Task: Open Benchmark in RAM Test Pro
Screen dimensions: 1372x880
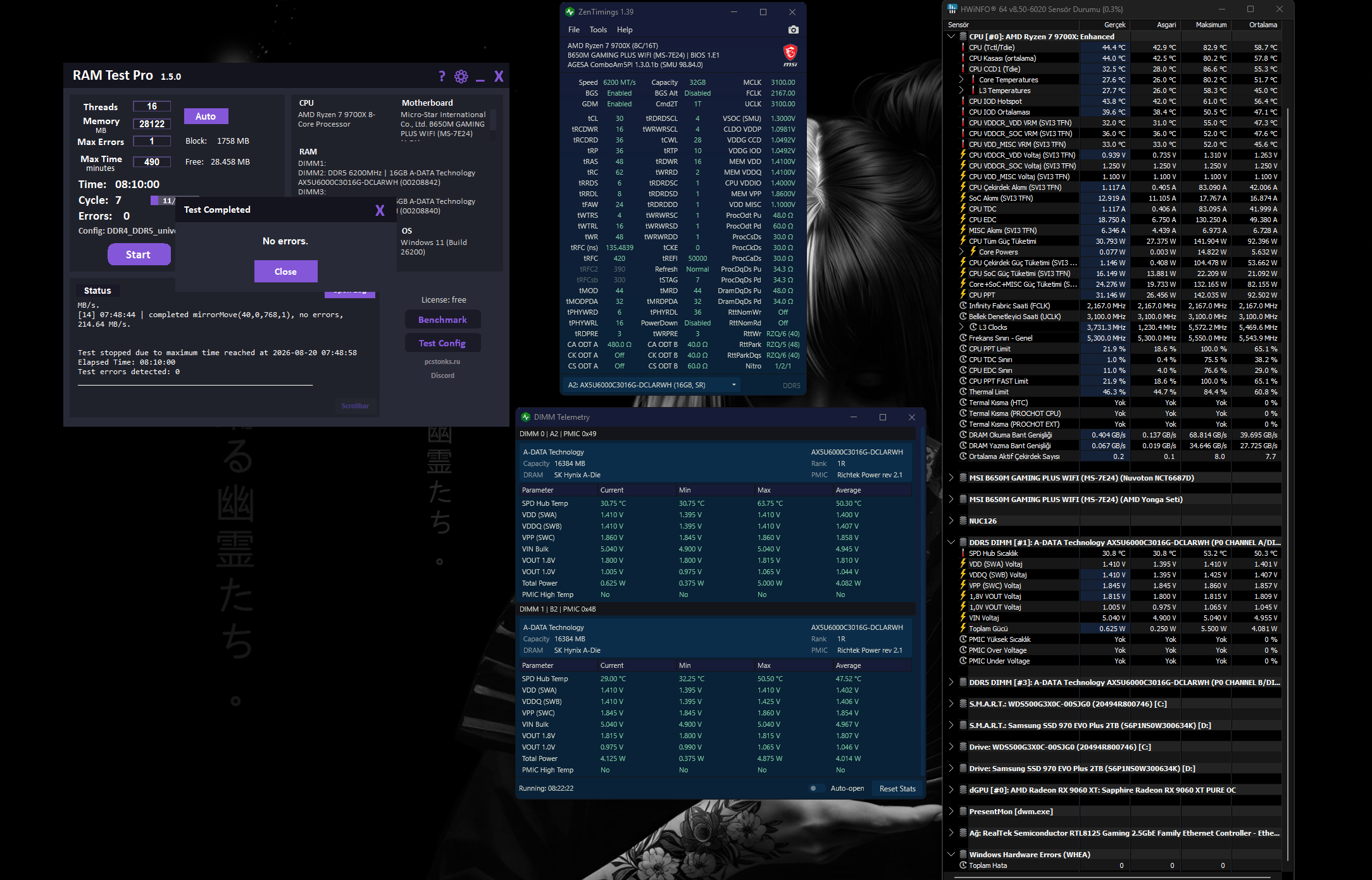Action: coord(442,320)
